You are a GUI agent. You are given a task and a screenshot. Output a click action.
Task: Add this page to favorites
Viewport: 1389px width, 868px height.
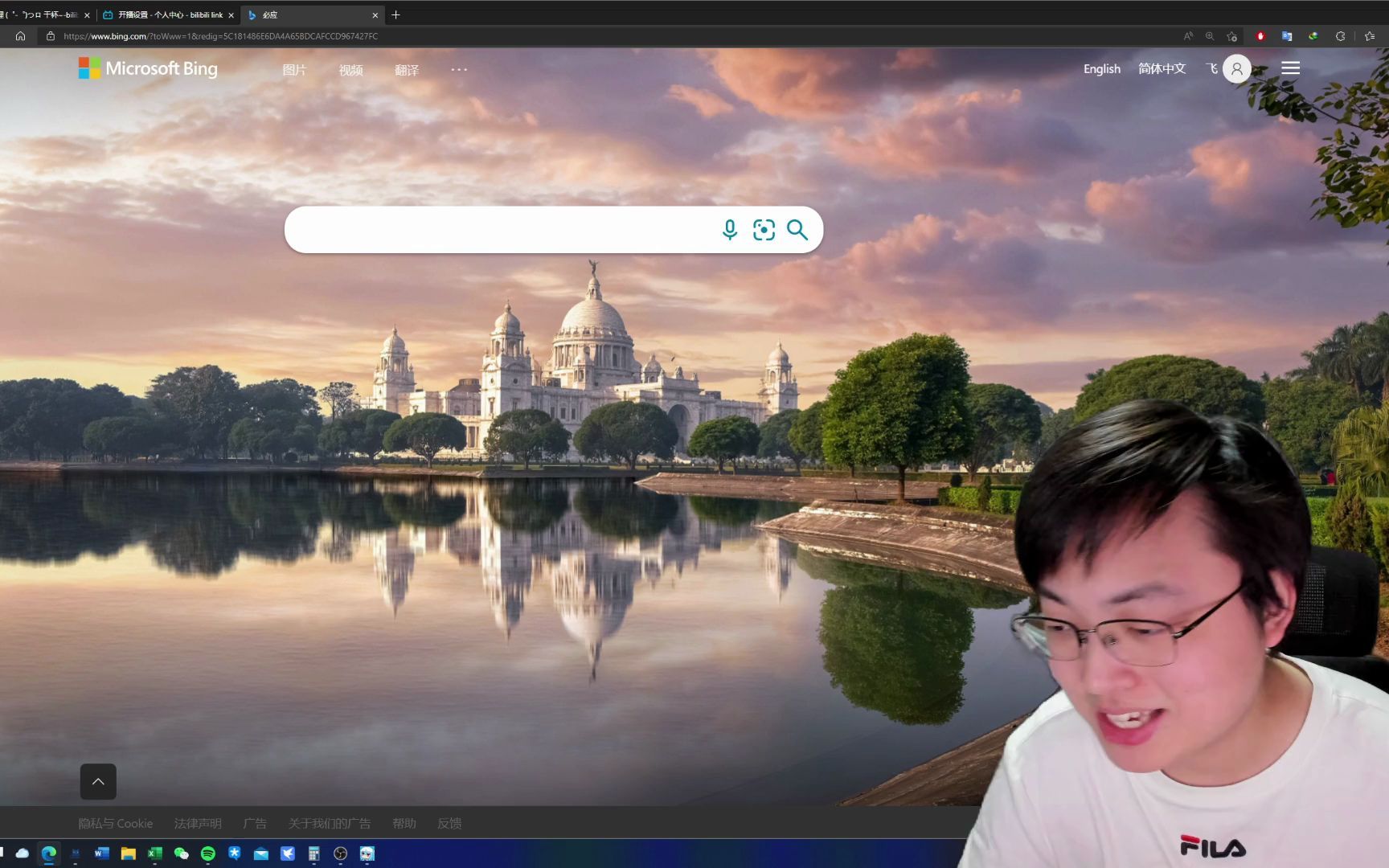1231,36
